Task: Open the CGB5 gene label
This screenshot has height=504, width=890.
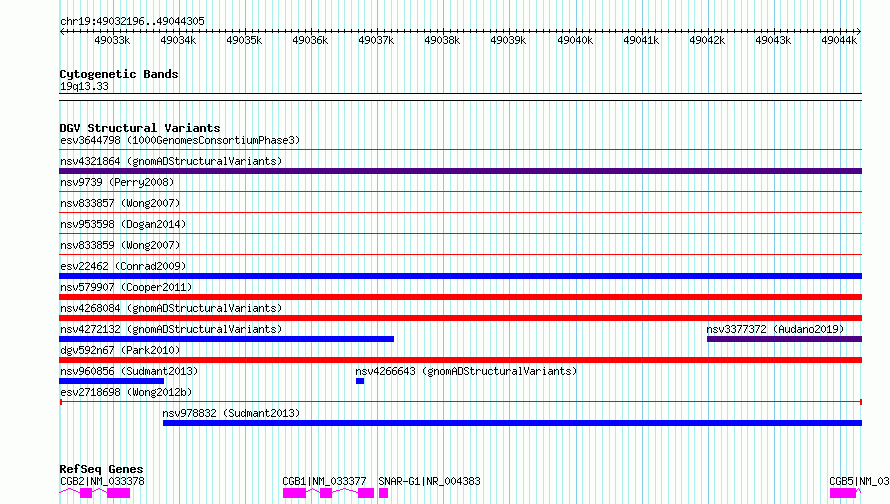Action: (859, 481)
